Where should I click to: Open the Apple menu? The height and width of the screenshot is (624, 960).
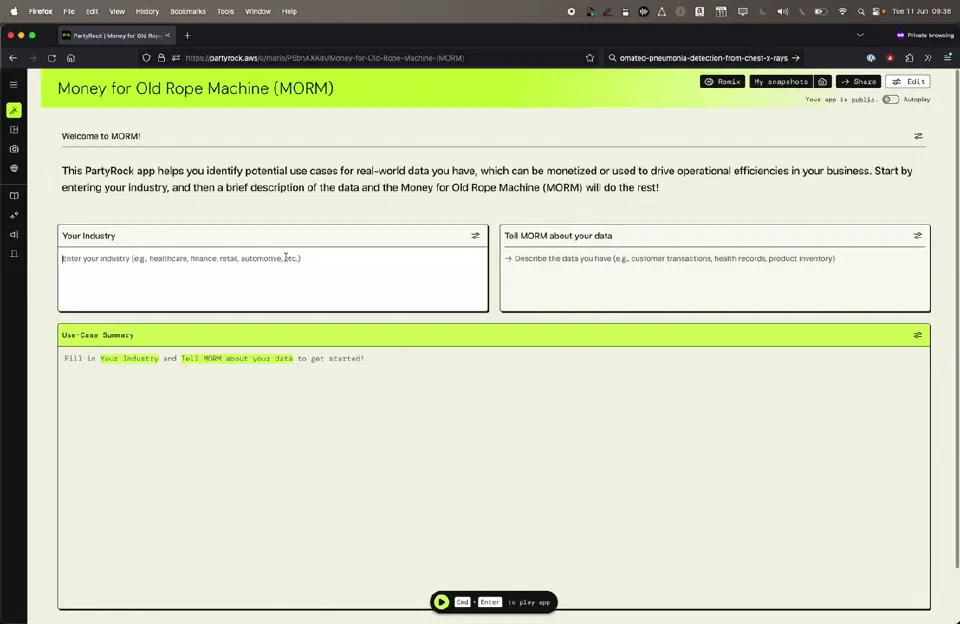pos(14,12)
